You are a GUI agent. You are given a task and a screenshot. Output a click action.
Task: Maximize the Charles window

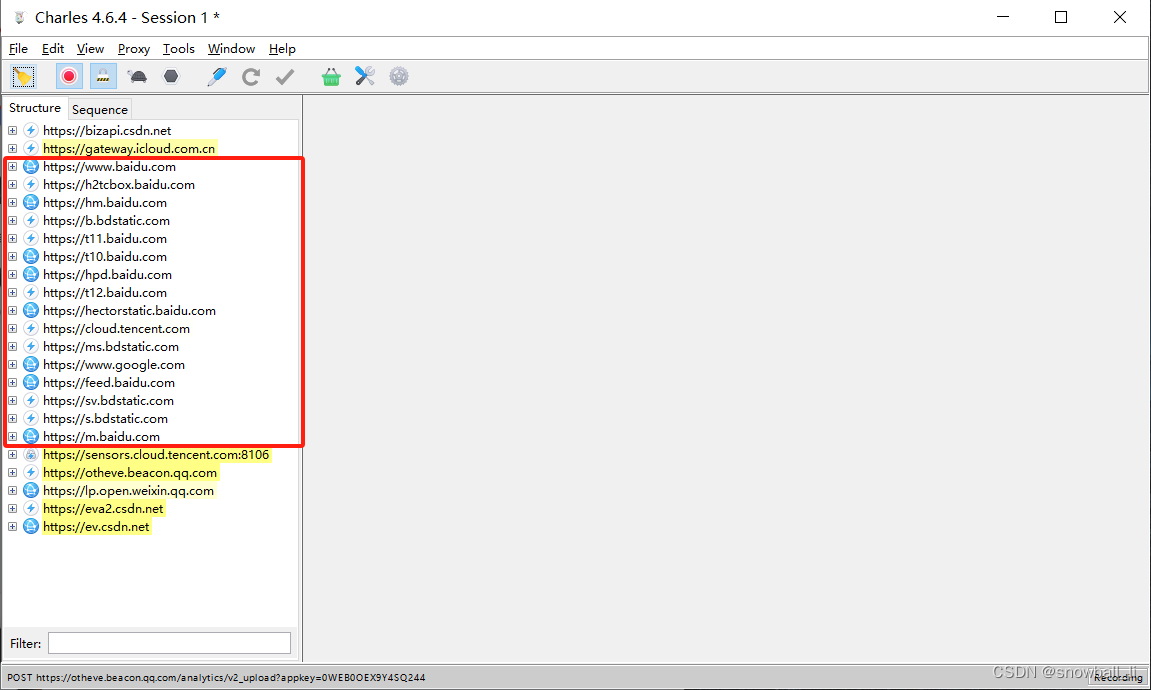(x=1061, y=17)
